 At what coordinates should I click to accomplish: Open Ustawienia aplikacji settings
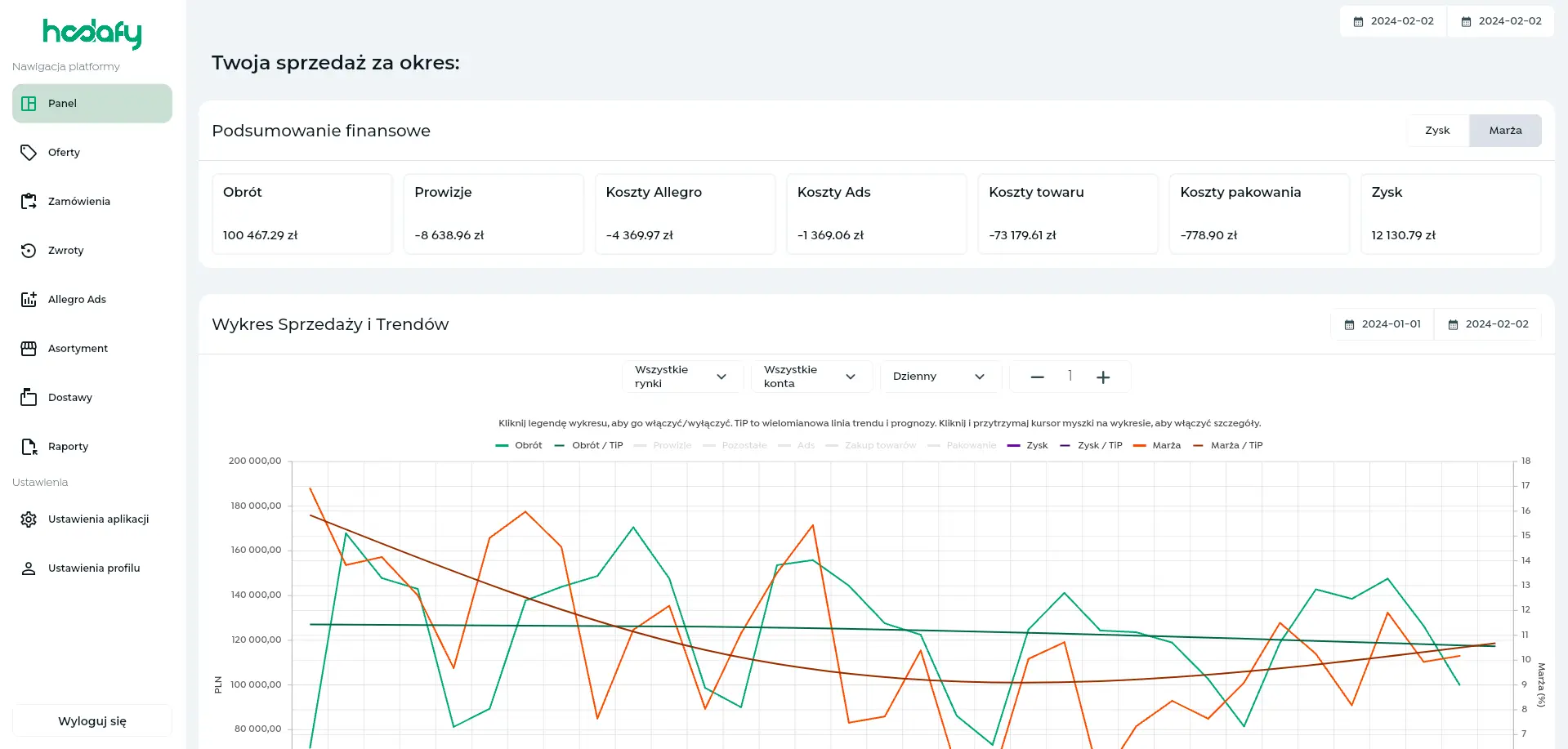pyautogui.click(x=92, y=519)
